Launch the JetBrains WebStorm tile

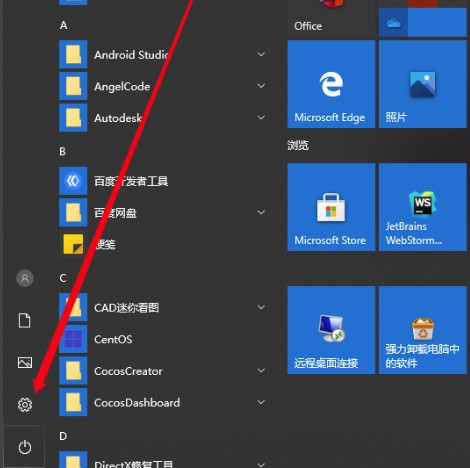coord(423,207)
